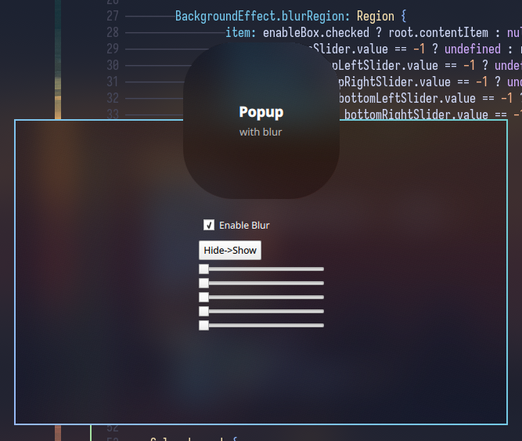Click the second slider's handle
Viewport: 522px width, 441px height.
(x=204, y=283)
